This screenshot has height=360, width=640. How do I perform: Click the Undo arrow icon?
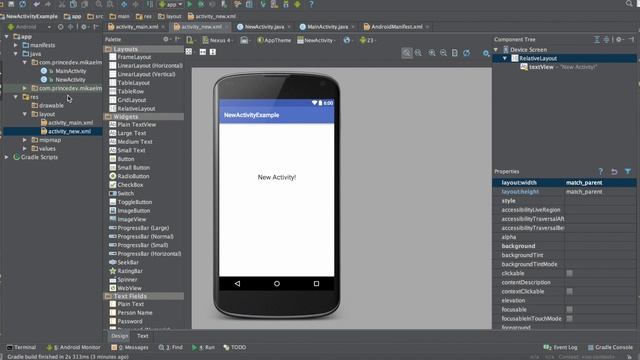pyautogui.click(x=37, y=4)
